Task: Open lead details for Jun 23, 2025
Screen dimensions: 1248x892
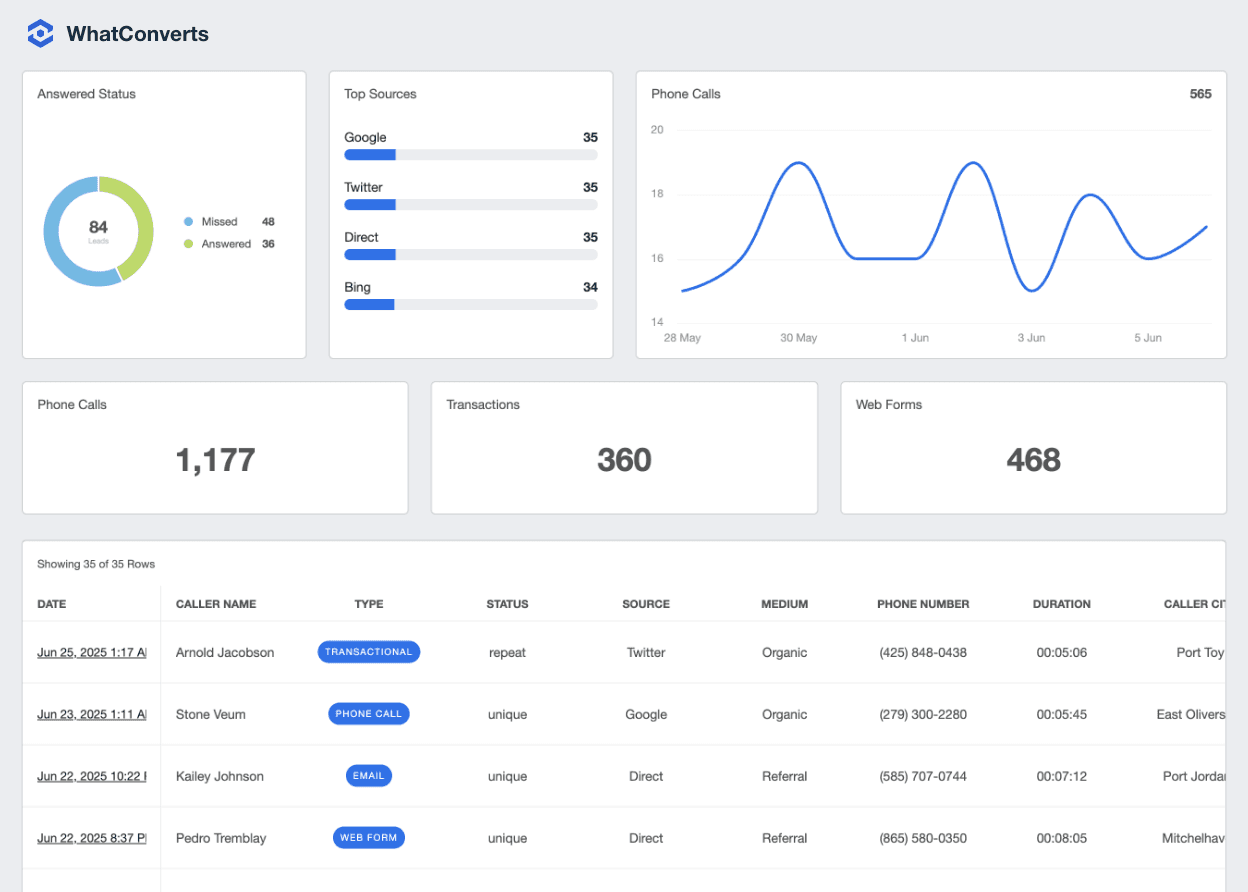Action: [x=91, y=713]
